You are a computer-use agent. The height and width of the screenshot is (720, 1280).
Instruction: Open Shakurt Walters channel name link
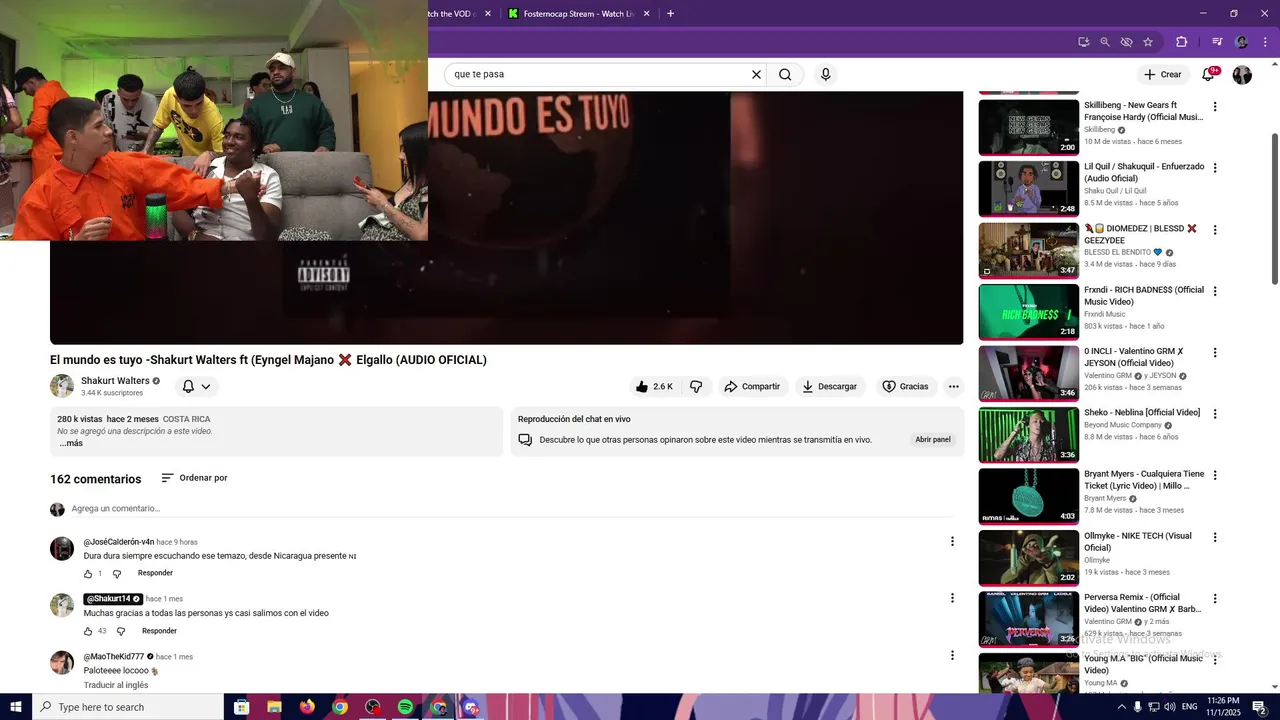point(115,381)
